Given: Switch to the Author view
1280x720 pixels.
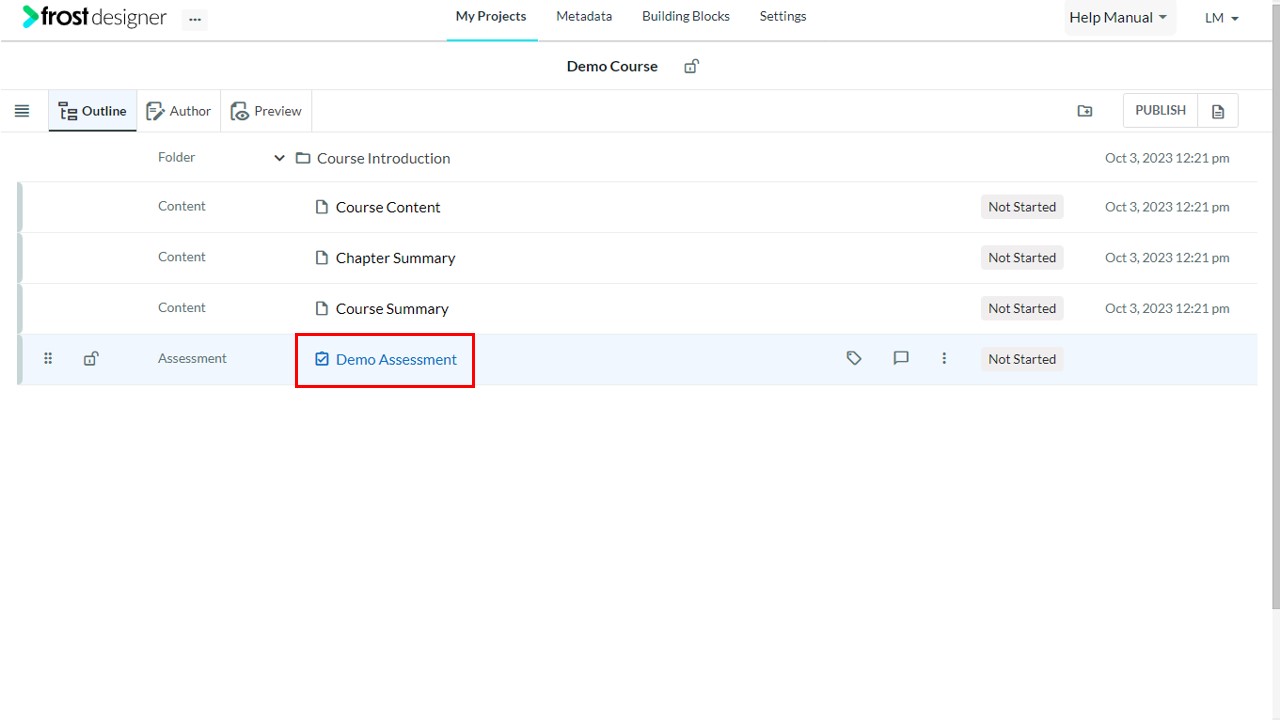Looking at the screenshot, I should [179, 111].
